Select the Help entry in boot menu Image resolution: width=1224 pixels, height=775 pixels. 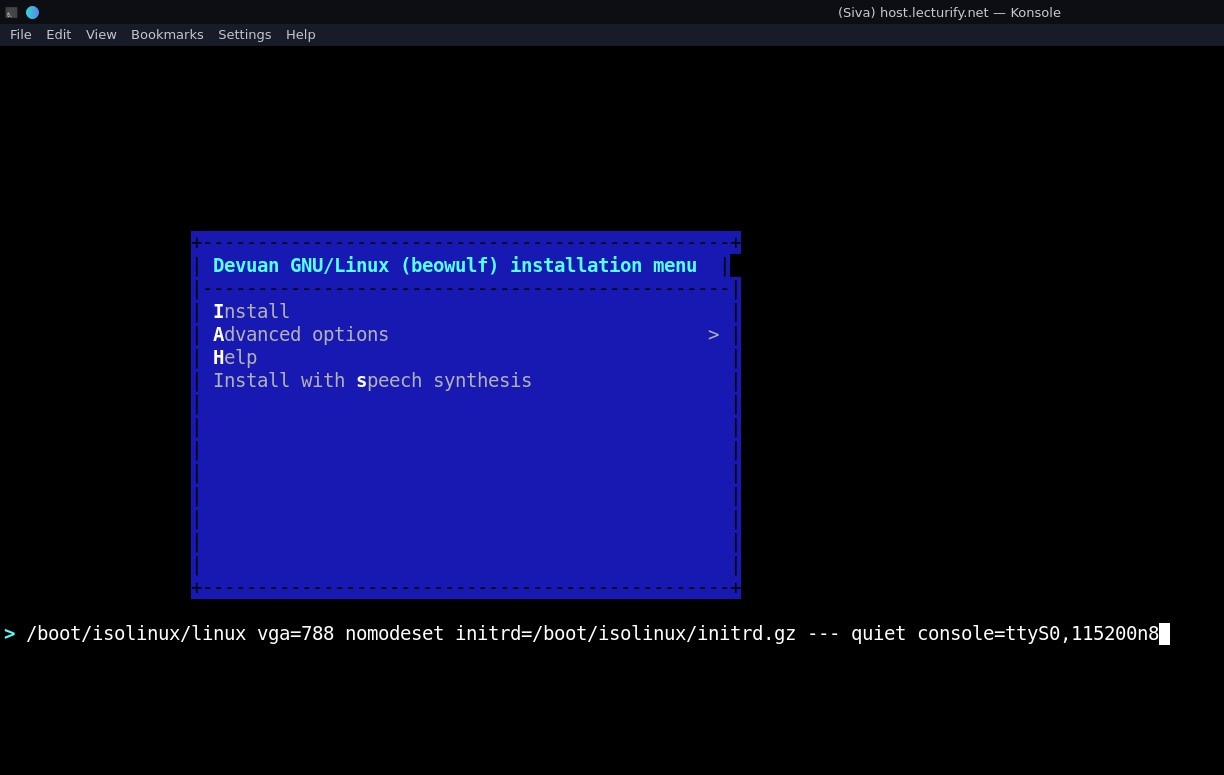coord(235,358)
